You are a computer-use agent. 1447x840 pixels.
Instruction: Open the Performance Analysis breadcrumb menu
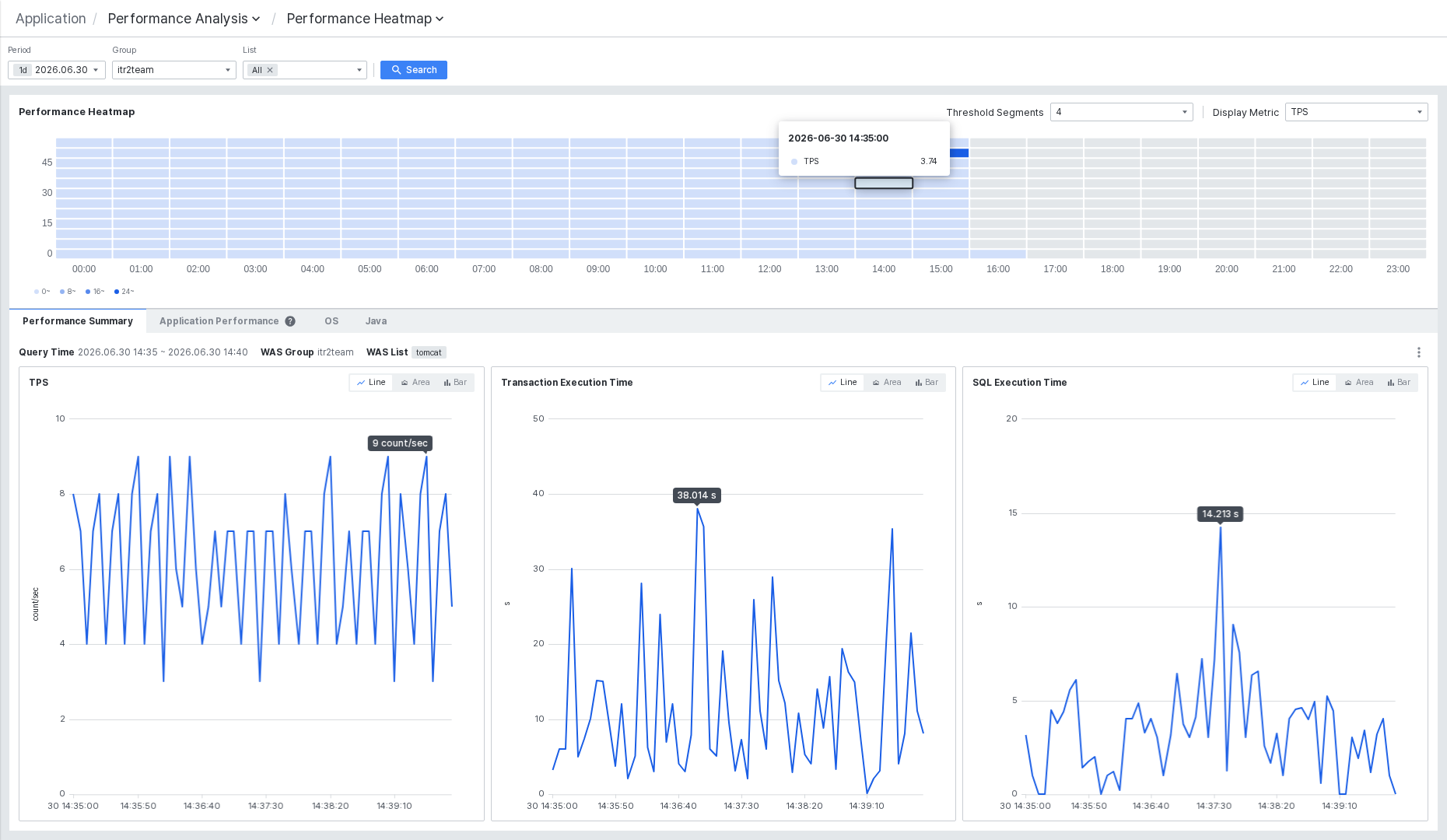pyautogui.click(x=184, y=19)
